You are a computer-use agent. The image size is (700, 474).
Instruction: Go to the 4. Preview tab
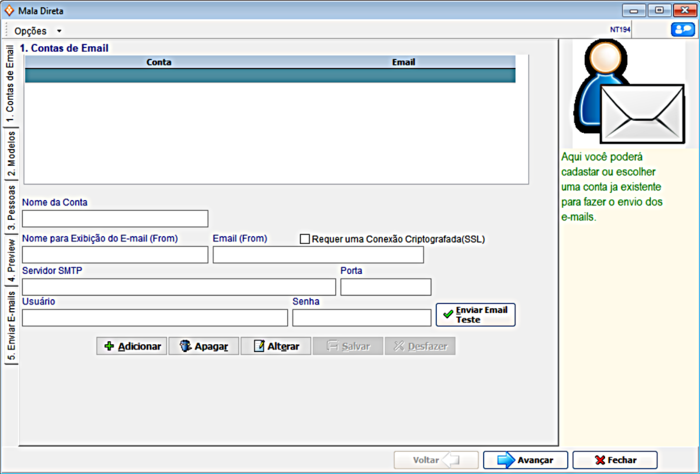pyautogui.click(x=11, y=257)
